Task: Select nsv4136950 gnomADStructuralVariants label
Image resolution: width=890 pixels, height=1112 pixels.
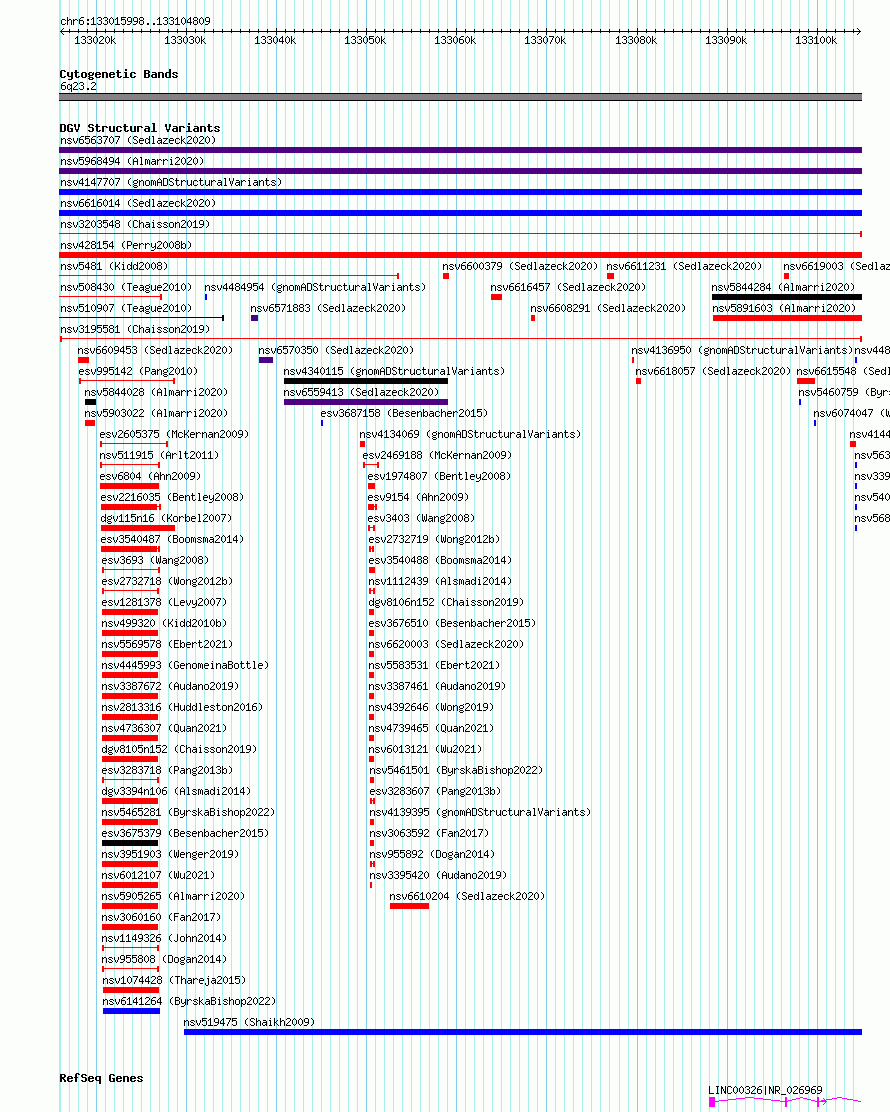Action: [742, 350]
